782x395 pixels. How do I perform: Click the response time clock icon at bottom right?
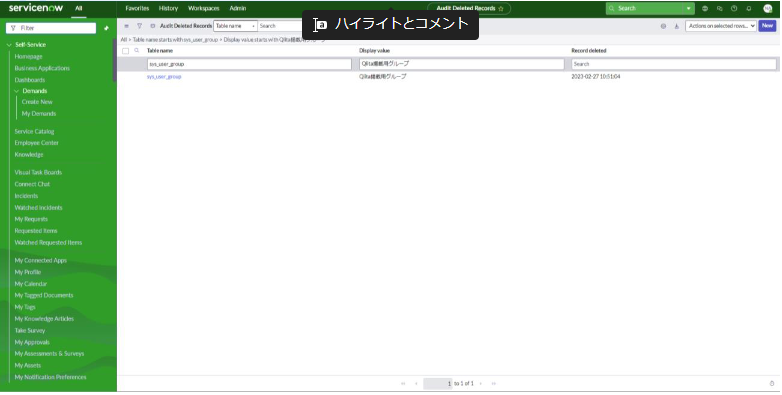pos(772,384)
